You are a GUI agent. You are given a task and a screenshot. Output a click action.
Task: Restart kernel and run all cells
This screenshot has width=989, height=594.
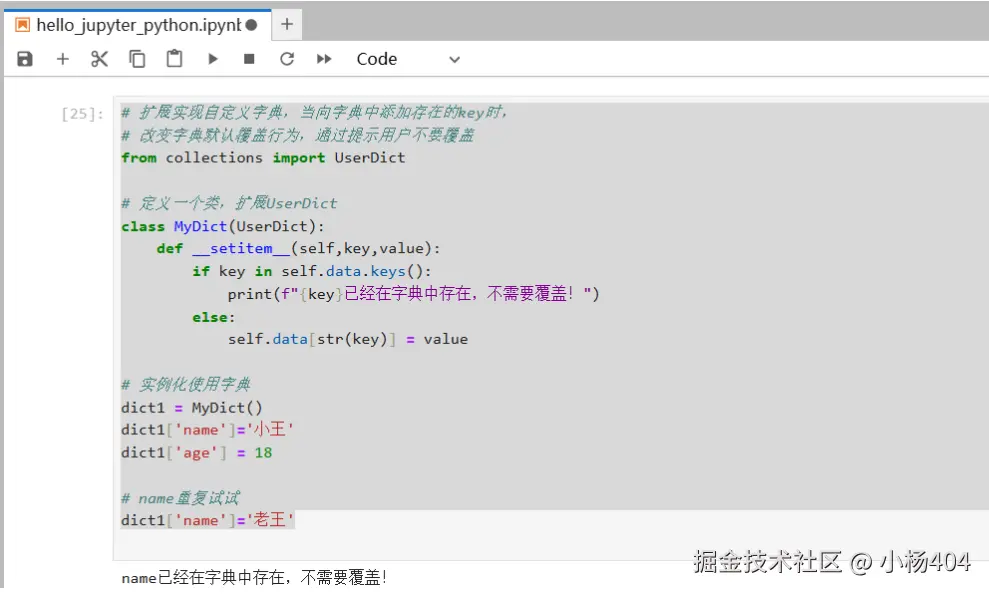[324, 59]
